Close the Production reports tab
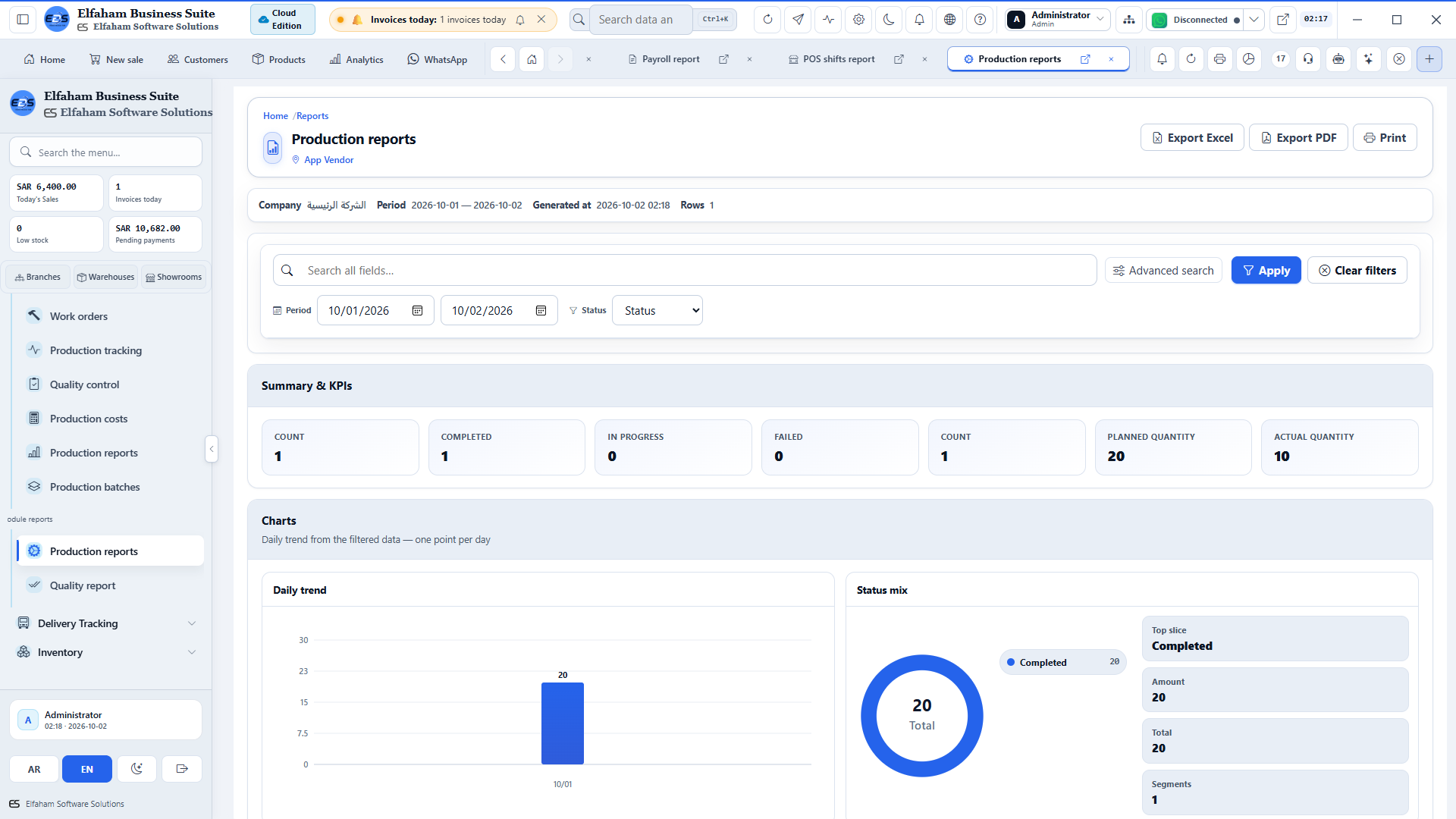Screen dimensions: 1456x819 pyautogui.click(x=1111, y=59)
